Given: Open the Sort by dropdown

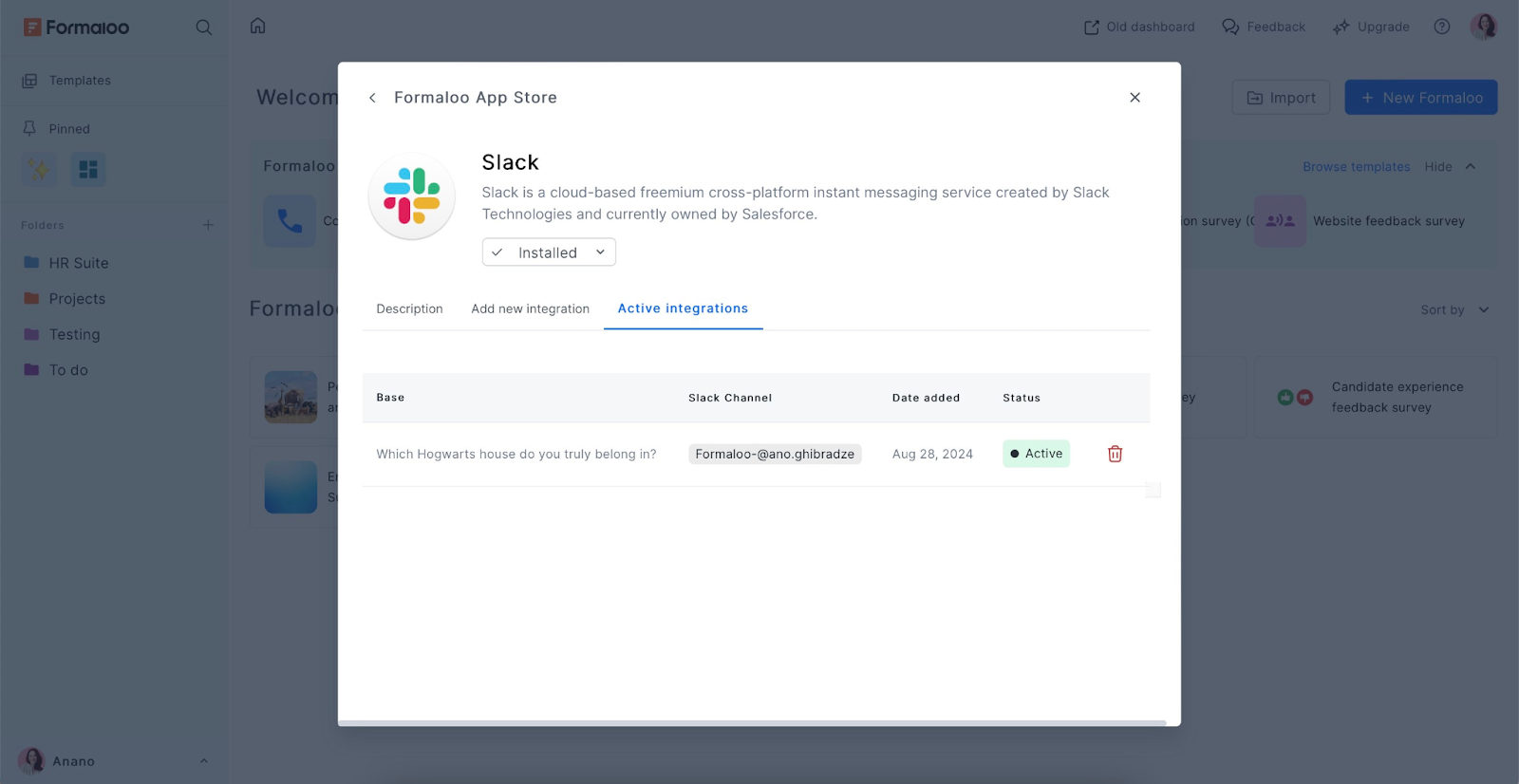Looking at the screenshot, I should pos(1454,309).
